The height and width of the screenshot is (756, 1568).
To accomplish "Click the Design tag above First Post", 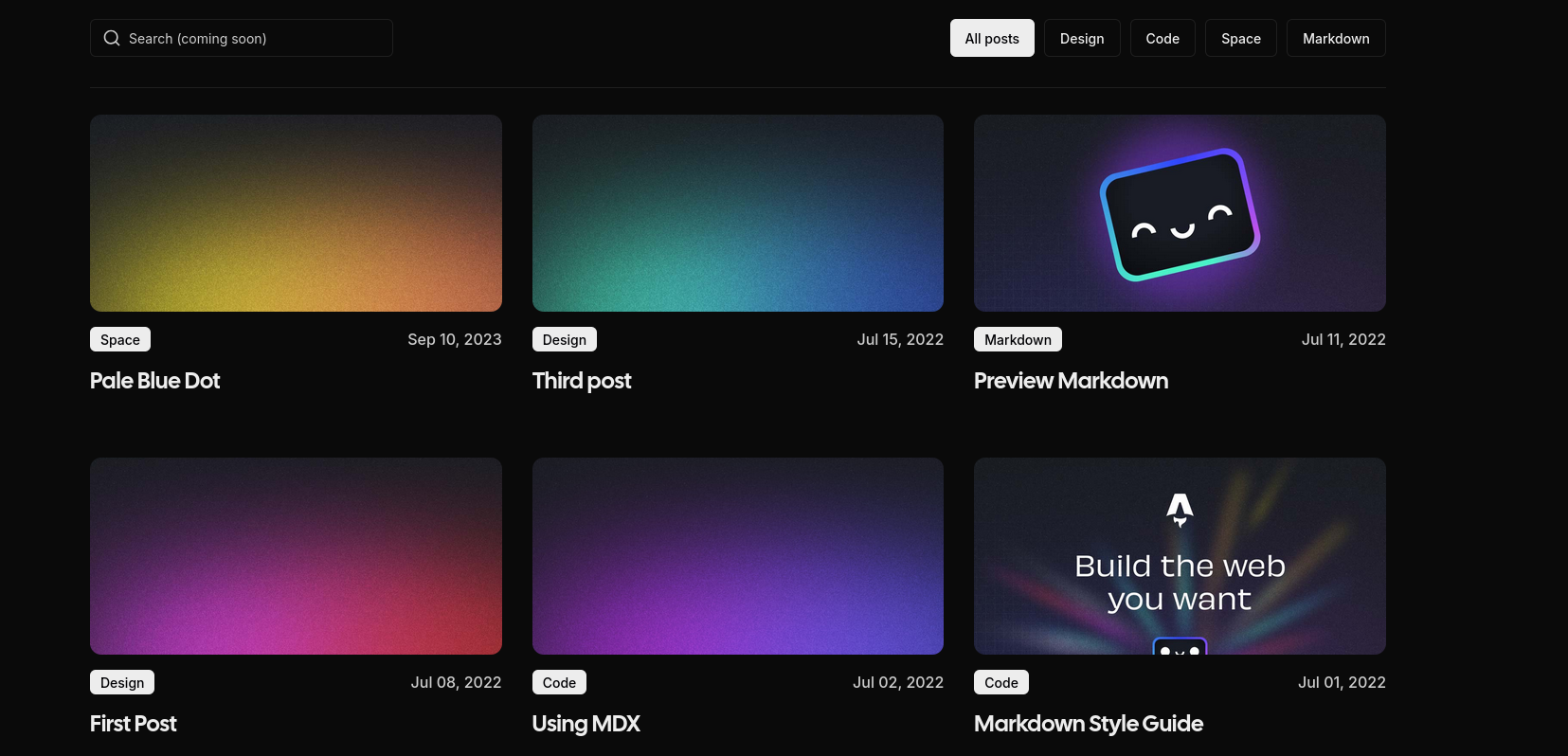I will pos(122,682).
